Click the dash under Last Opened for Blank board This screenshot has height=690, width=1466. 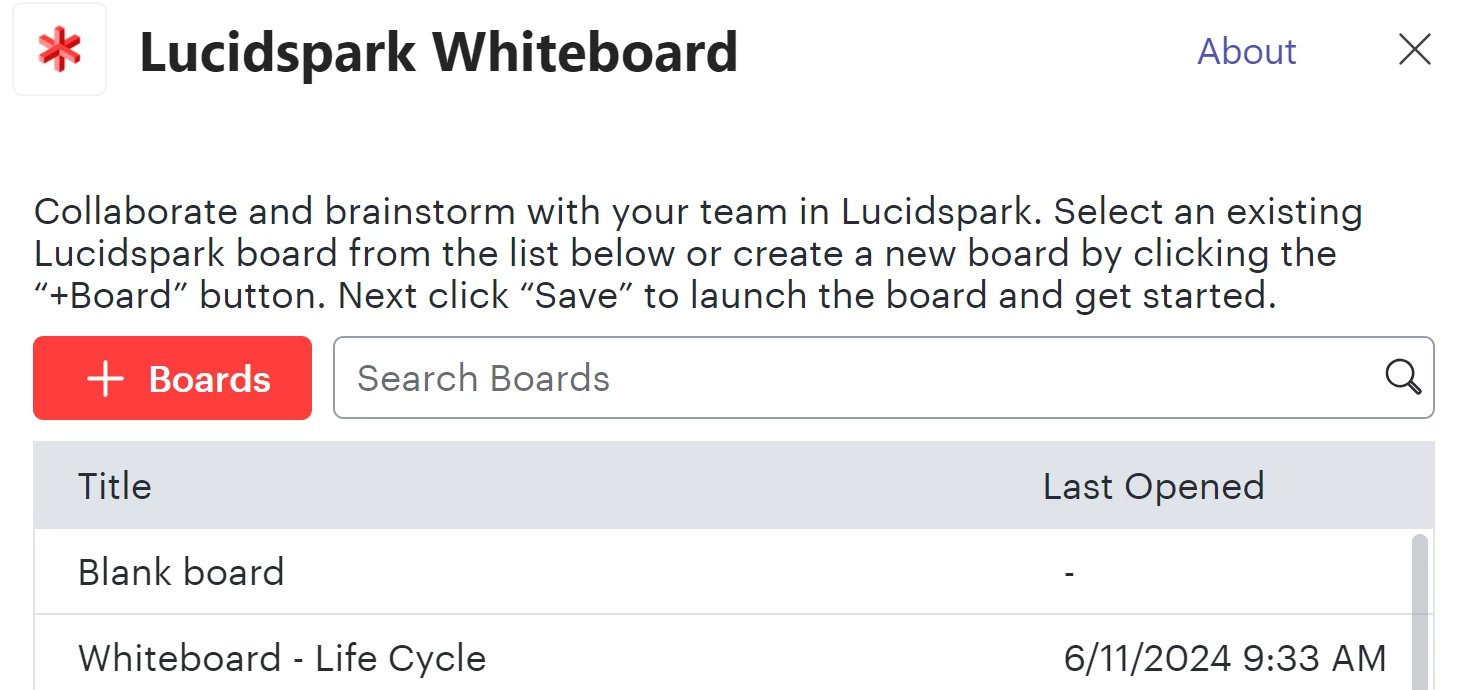pos(1068,572)
